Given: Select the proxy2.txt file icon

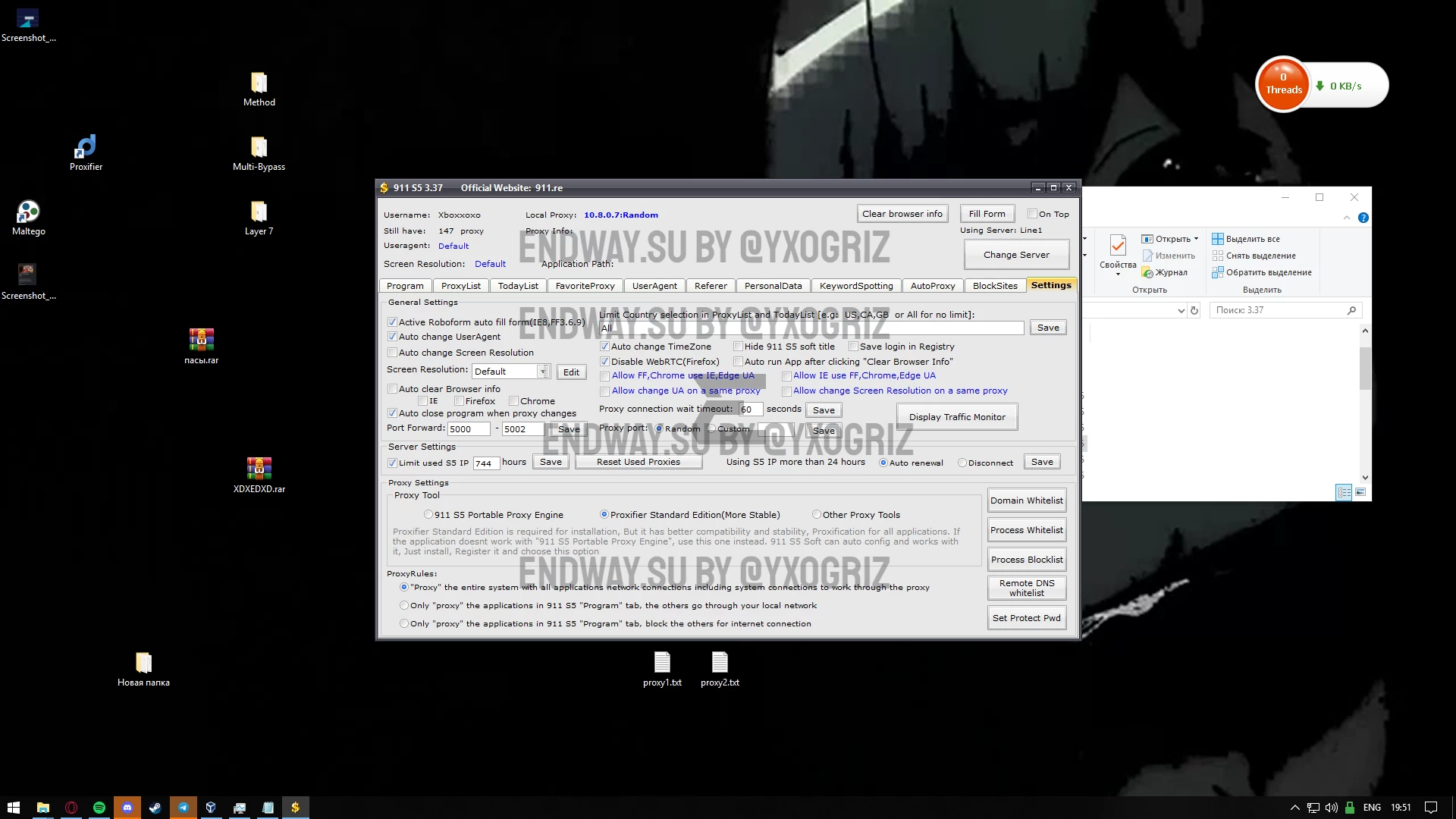Looking at the screenshot, I should [720, 669].
